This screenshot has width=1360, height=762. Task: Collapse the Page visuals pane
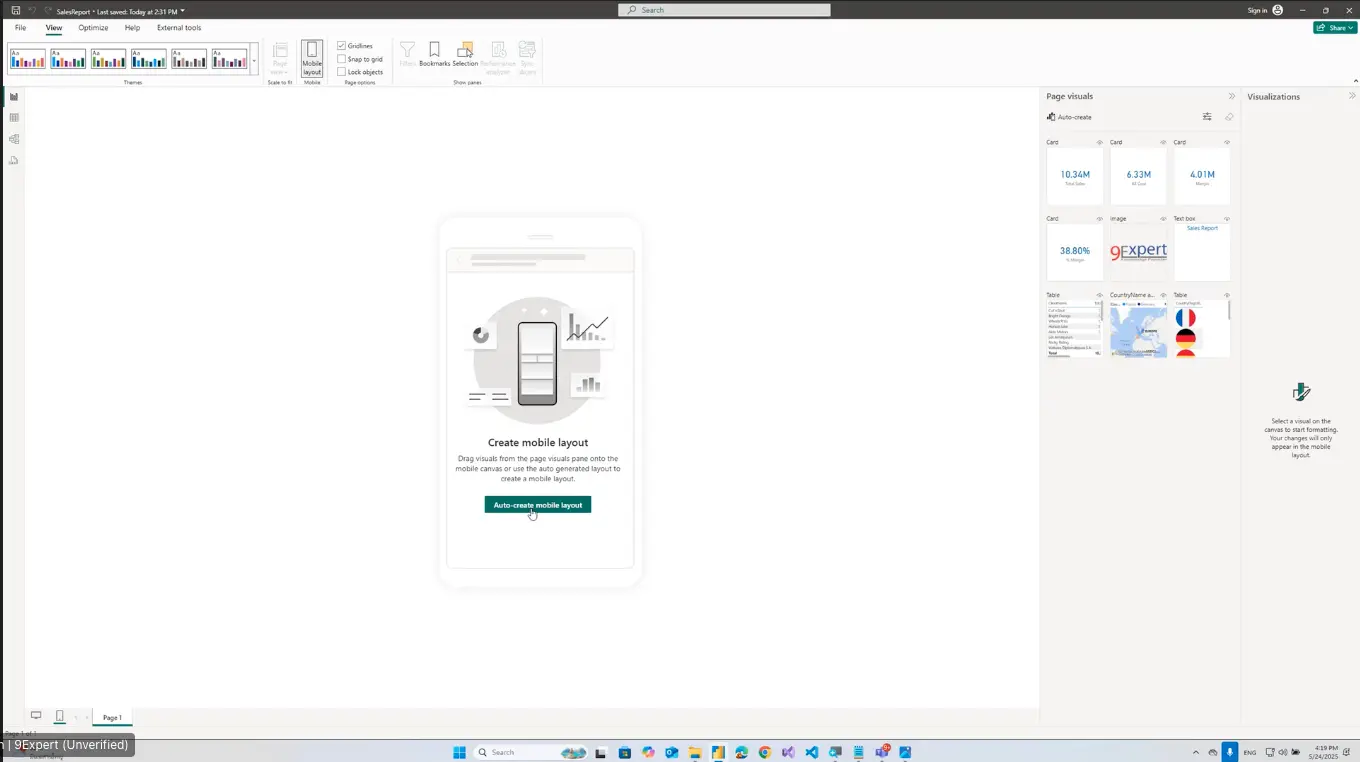tap(1232, 96)
